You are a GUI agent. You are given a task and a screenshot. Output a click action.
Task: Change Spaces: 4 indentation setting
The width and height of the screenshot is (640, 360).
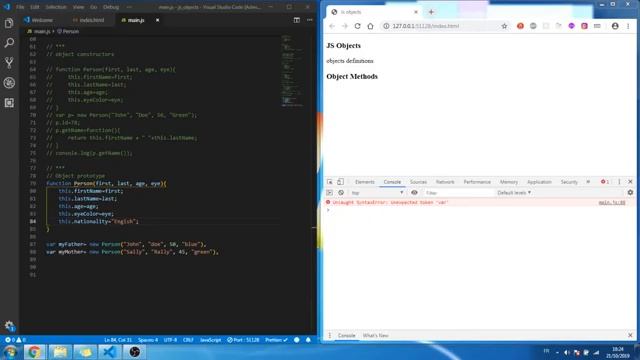[148, 340]
